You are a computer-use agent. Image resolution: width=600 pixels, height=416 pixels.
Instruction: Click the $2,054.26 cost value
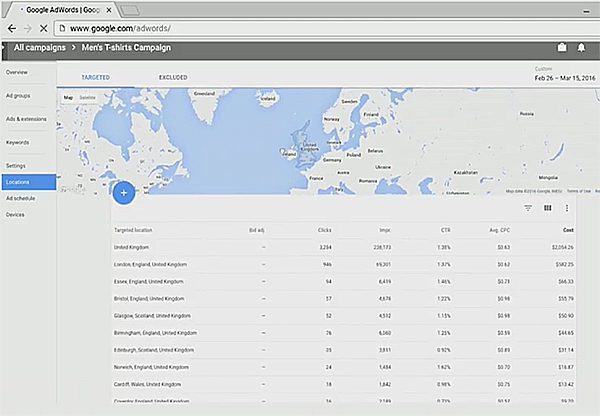tap(562, 247)
